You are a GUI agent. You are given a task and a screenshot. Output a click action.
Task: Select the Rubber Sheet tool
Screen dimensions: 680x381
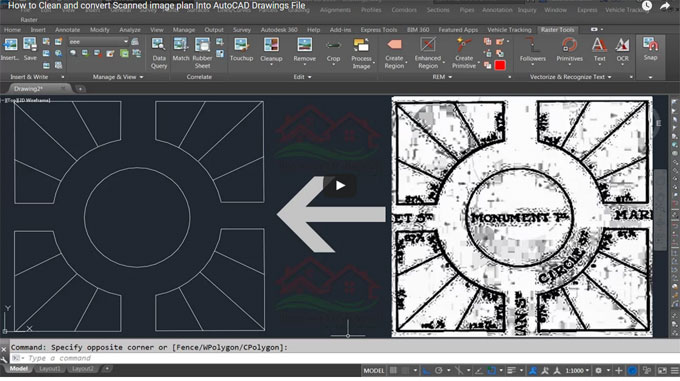(202, 53)
